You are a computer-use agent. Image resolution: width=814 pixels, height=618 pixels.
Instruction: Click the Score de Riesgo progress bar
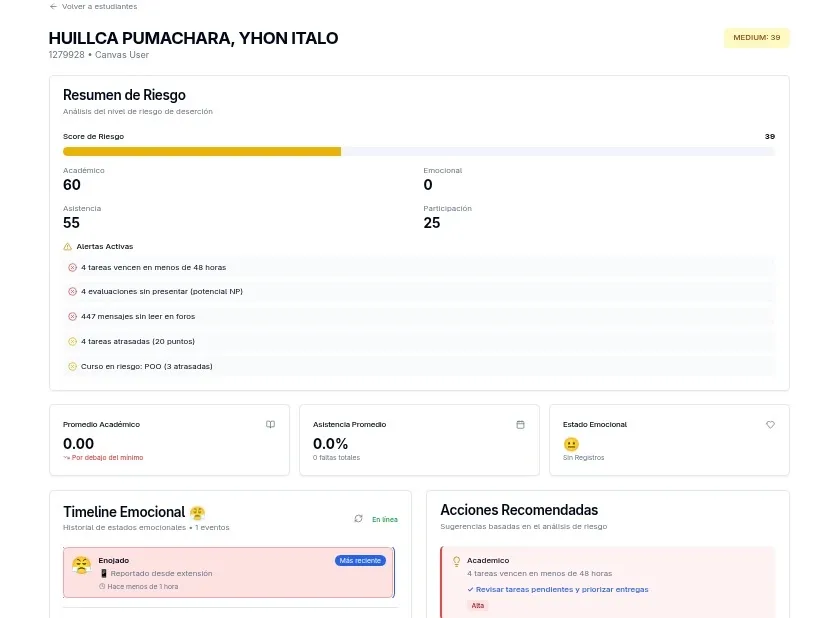pos(418,152)
